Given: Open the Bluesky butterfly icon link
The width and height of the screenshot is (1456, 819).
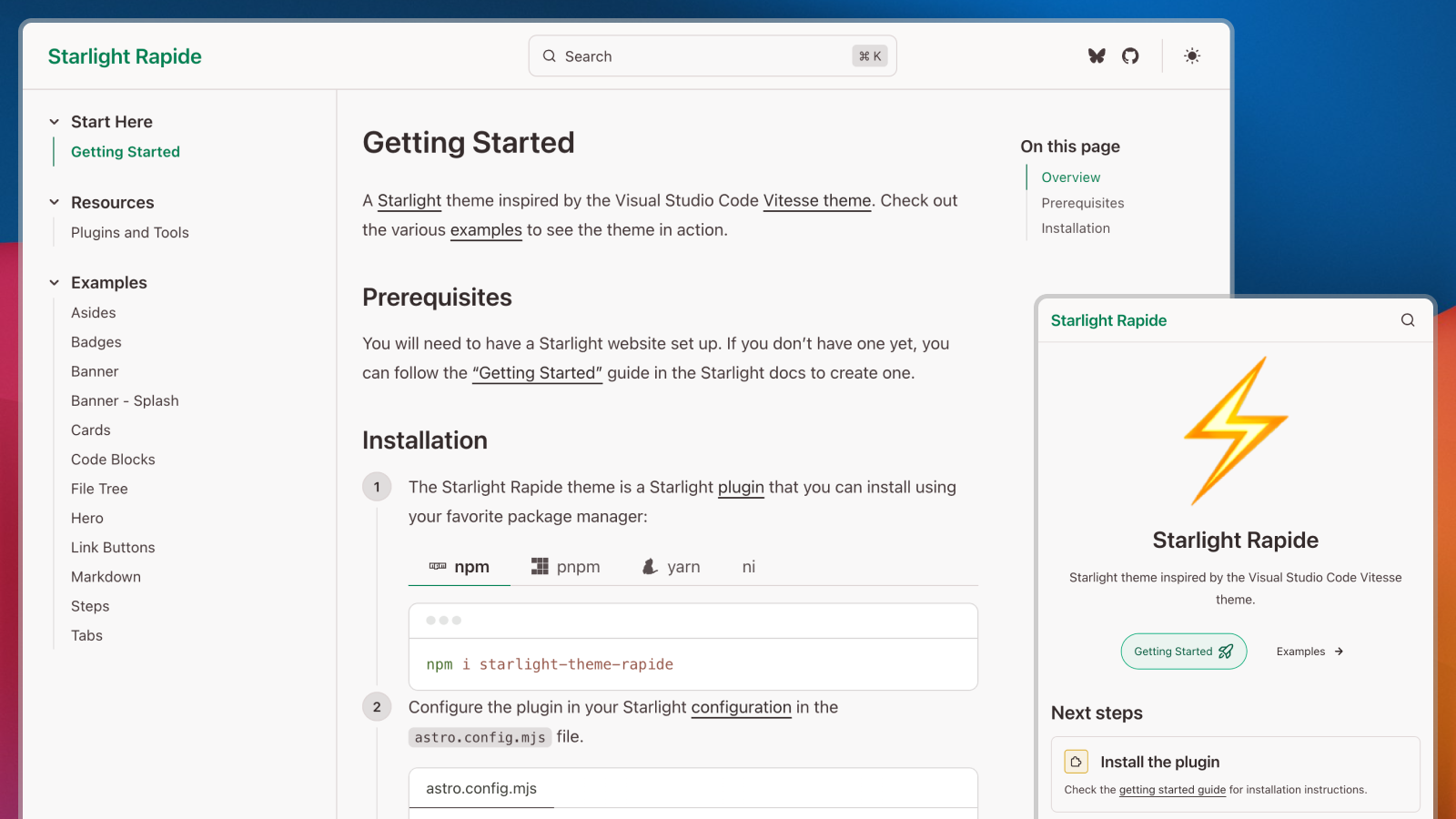Looking at the screenshot, I should point(1097,56).
